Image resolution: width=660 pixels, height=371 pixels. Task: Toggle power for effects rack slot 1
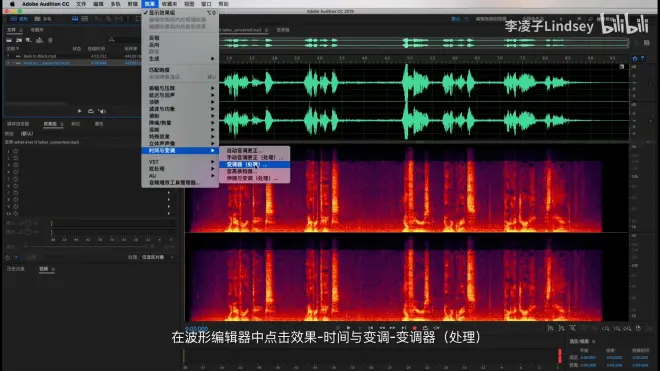tap(16, 151)
